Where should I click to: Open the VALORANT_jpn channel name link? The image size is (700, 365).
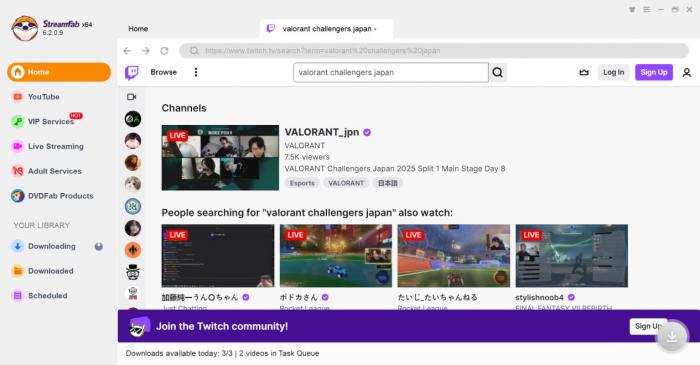pos(321,132)
